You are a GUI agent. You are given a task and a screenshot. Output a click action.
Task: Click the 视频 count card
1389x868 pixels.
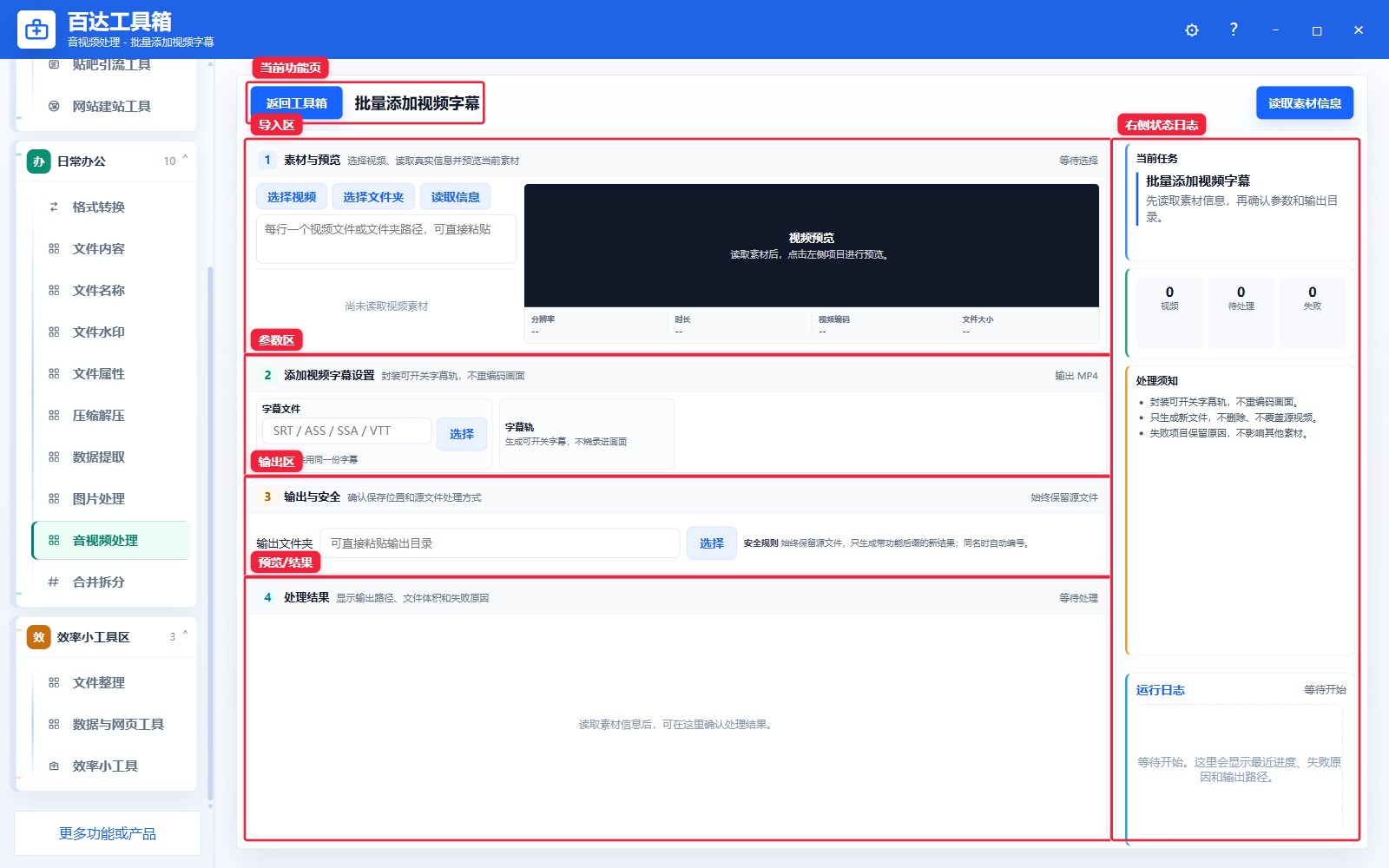coord(1169,312)
